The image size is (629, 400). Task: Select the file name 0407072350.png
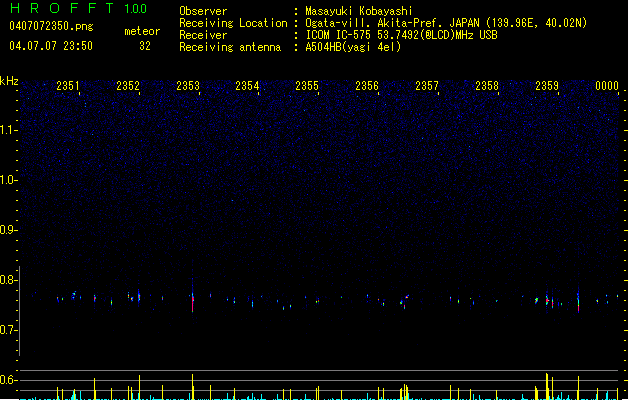tap(51, 26)
